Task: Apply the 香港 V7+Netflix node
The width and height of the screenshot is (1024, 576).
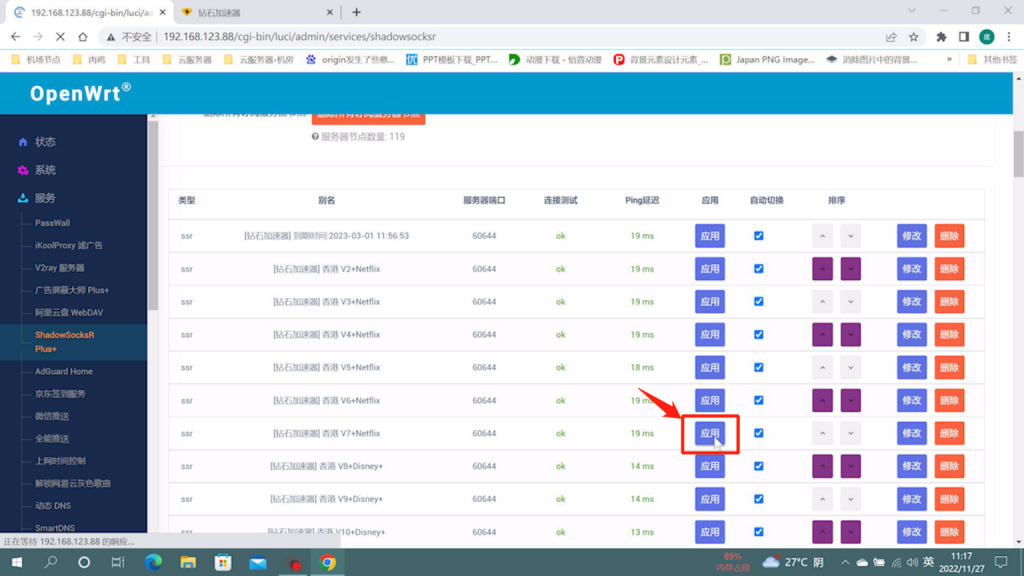Action: [710, 433]
